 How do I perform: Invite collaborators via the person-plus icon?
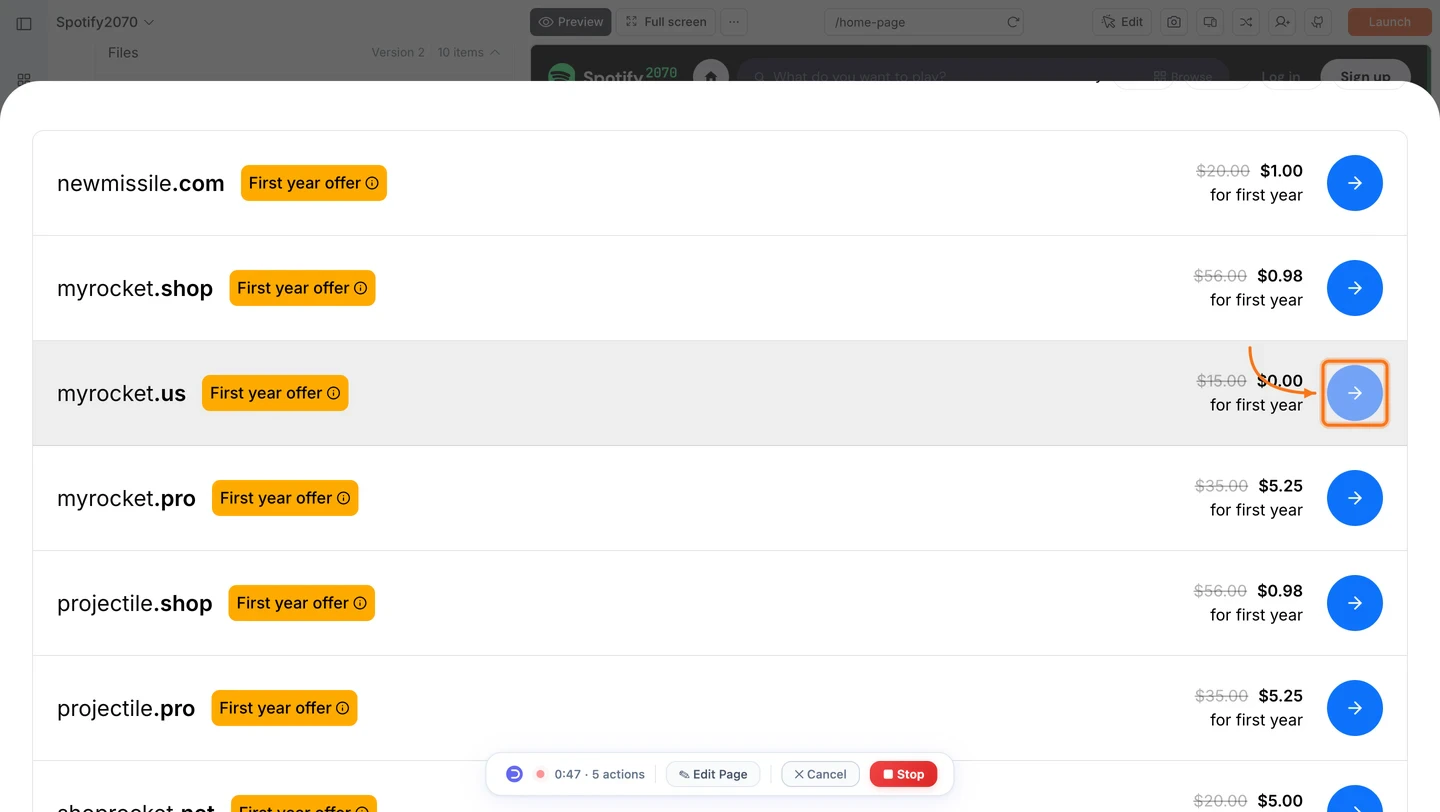pos(1282,21)
